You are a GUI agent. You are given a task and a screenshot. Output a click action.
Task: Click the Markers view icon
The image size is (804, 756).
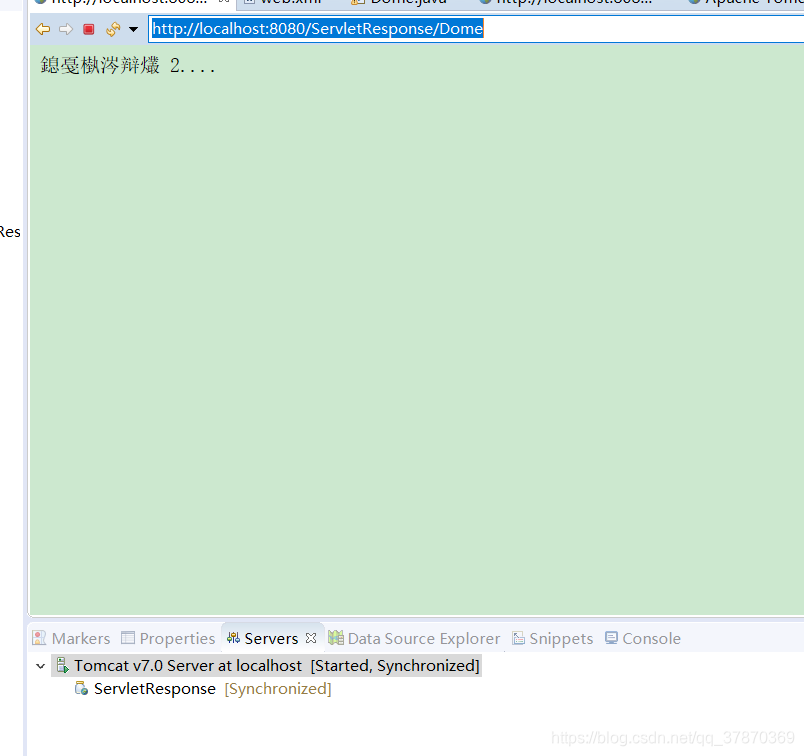[x=39, y=638]
